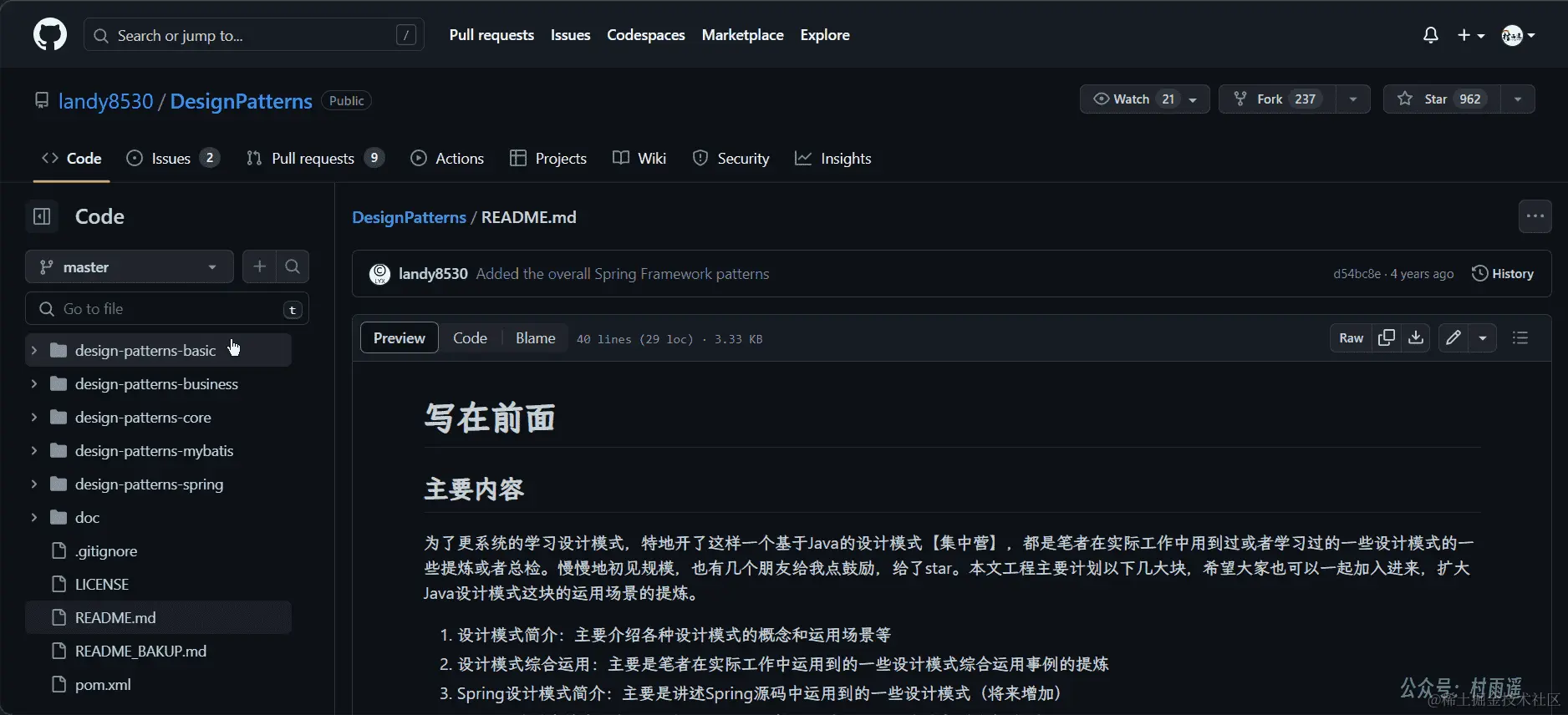
Task: Open the fork options dropdown
Action: [1353, 99]
